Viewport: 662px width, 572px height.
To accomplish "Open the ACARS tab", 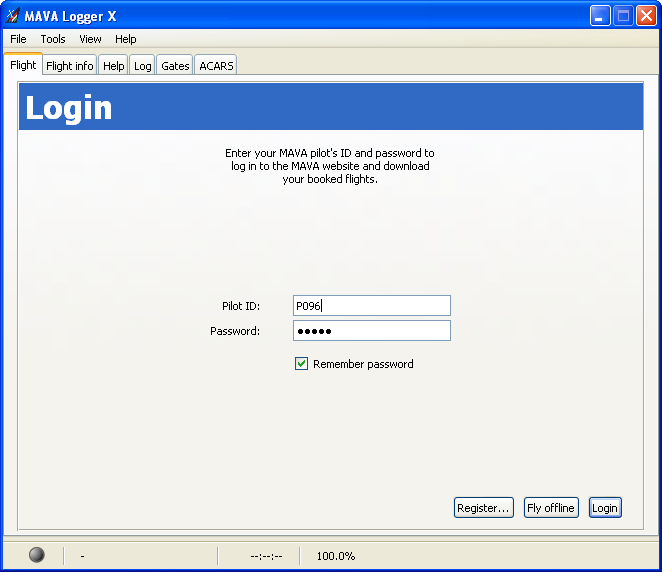I will 216,66.
